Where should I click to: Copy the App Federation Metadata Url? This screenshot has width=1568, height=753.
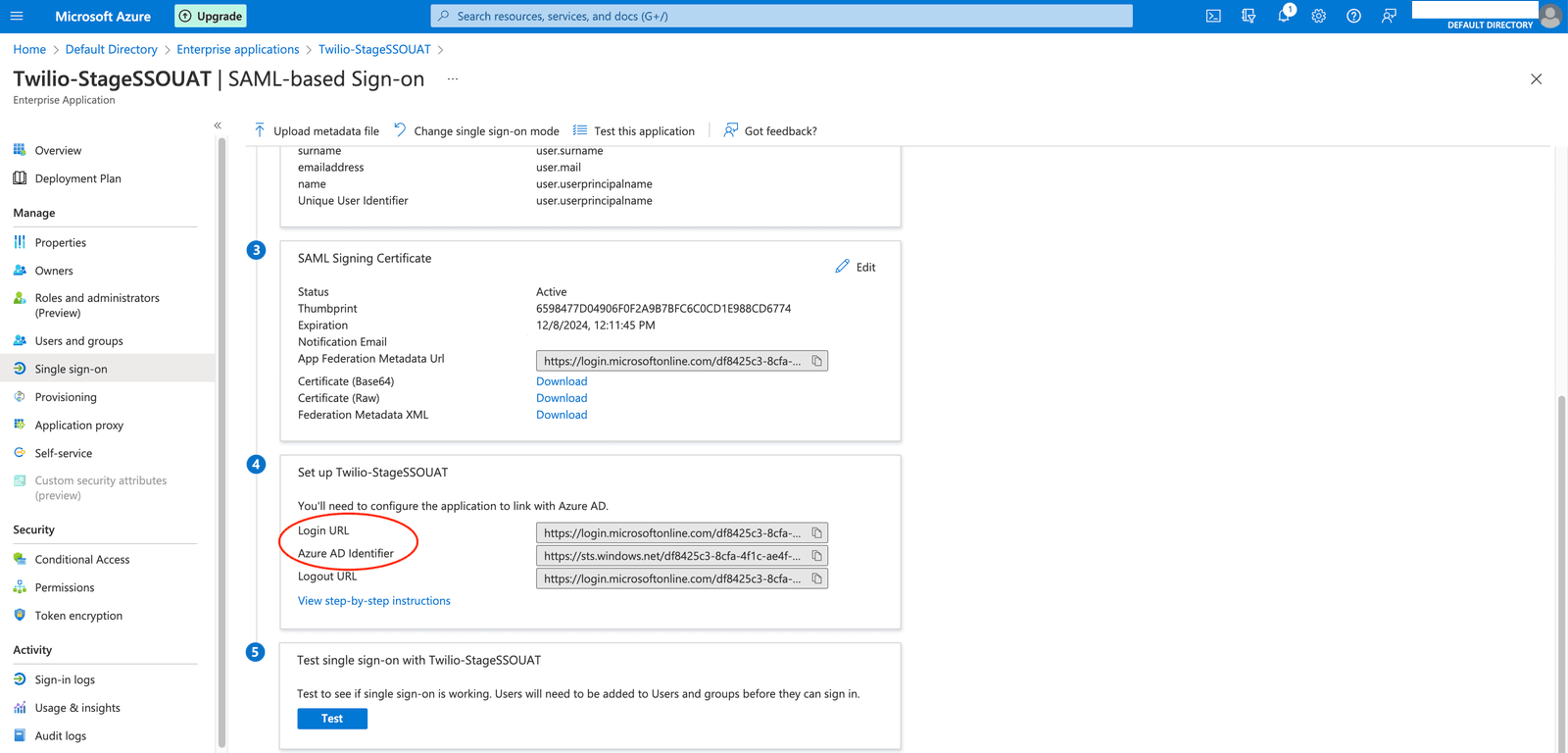coord(816,362)
